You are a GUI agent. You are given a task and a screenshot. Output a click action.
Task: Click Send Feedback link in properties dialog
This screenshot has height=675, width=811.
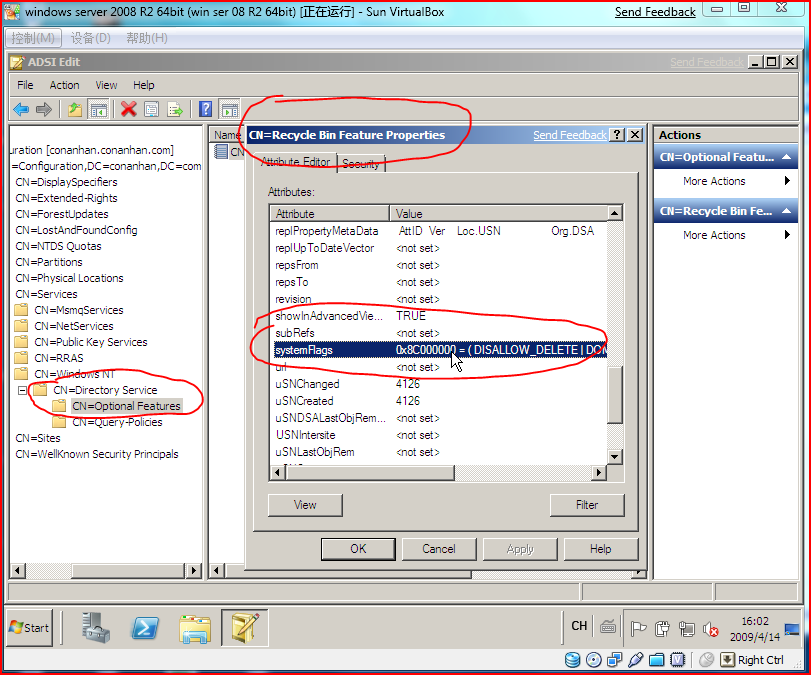pyautogui.click(x=569, y=135)
